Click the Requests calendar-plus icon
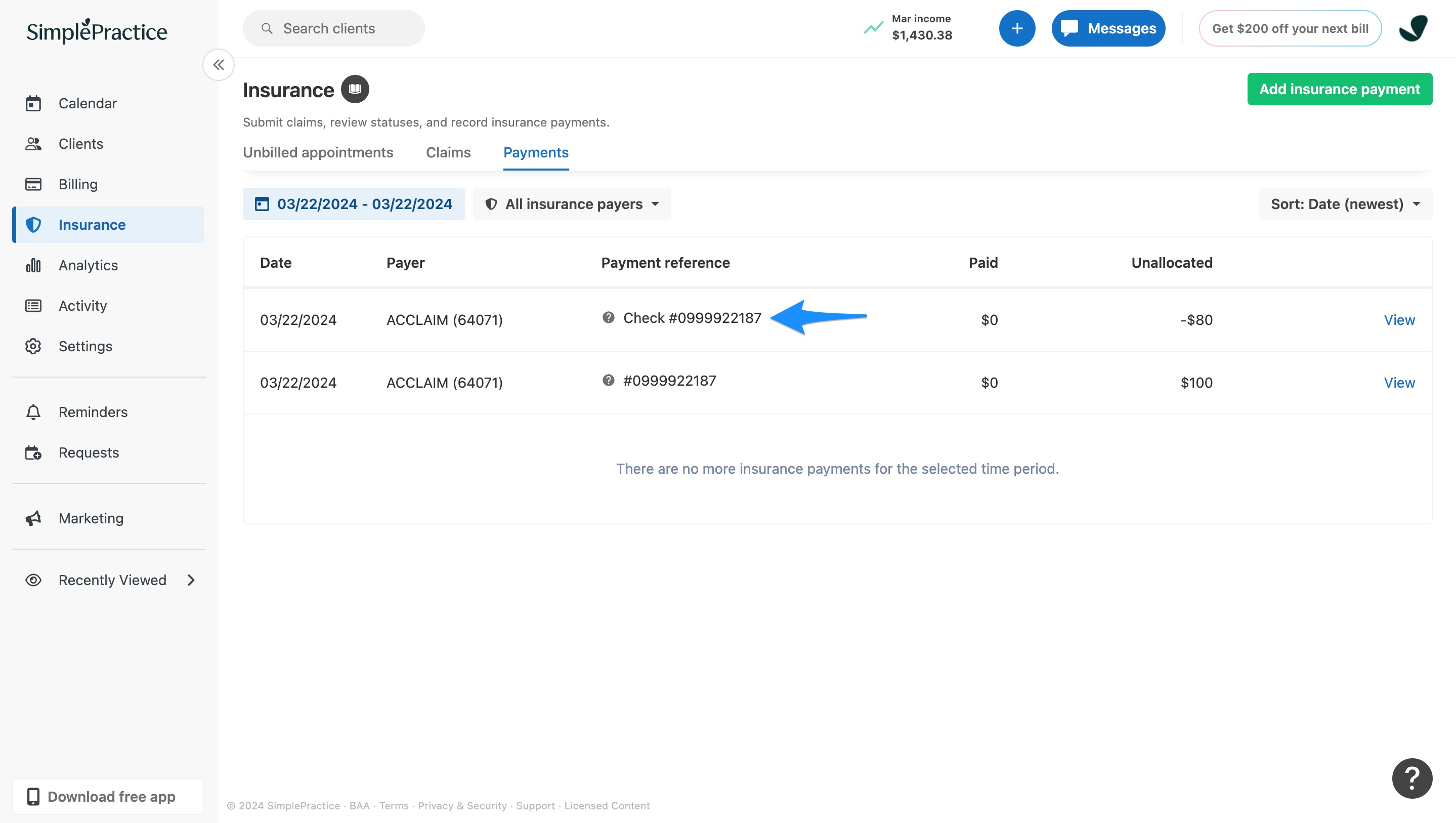Viewport: 1456px width, 823px height. pos(33,452)
